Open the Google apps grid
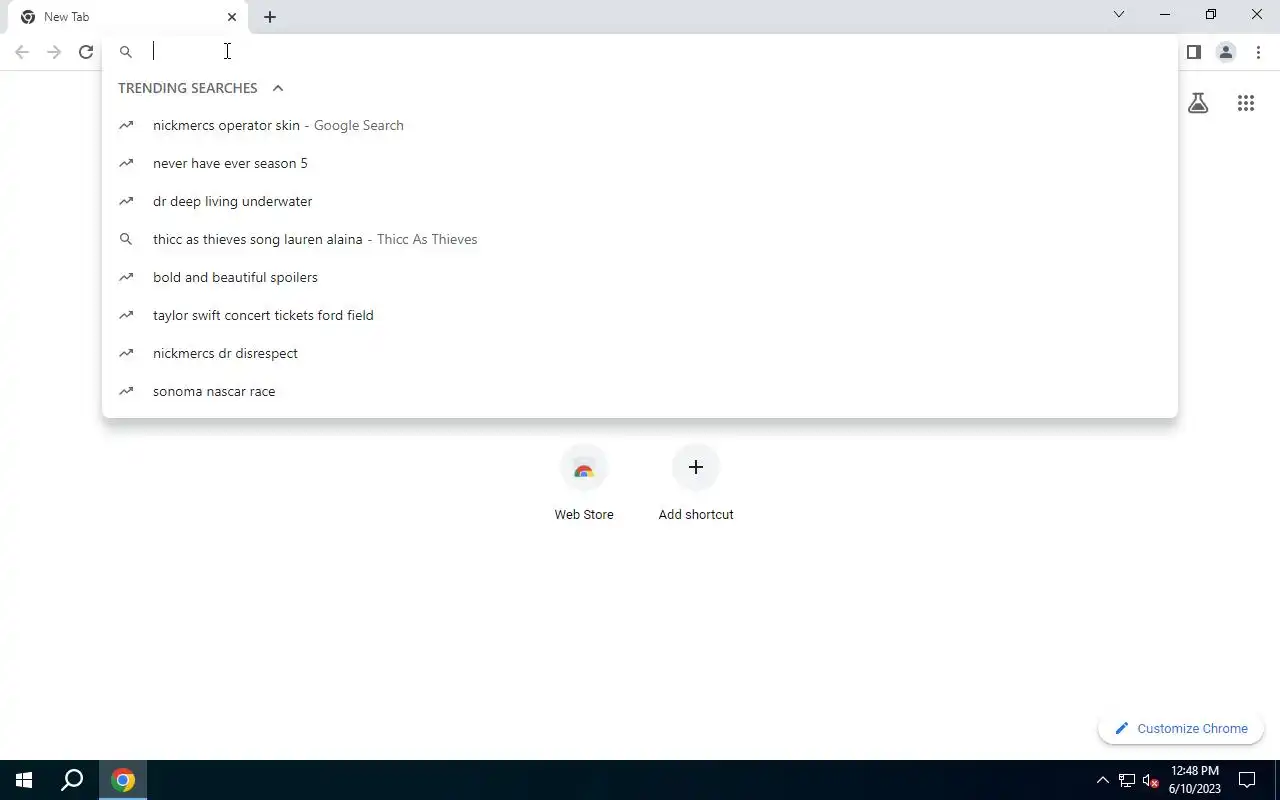 click(1246, 103)
